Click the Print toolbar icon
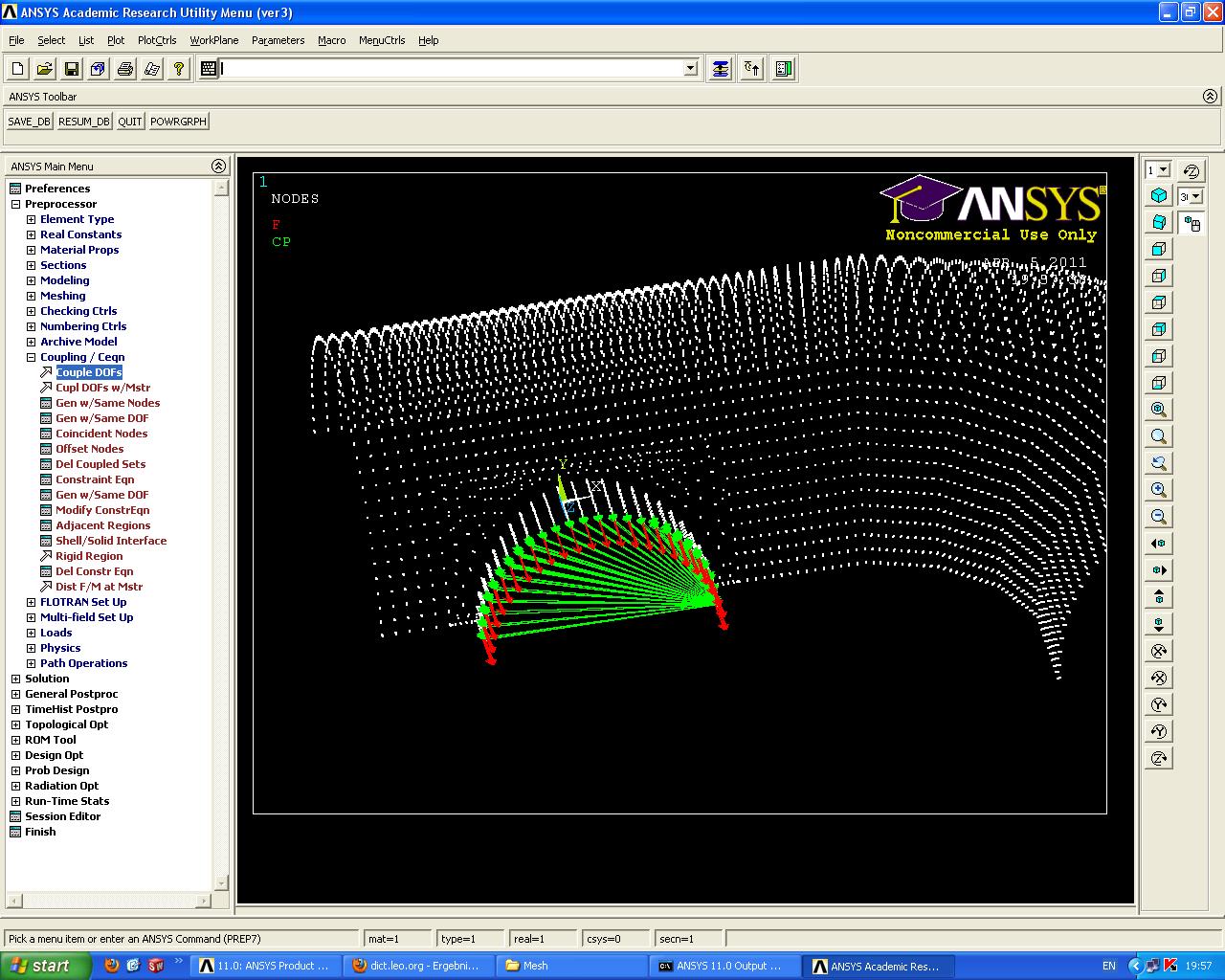Screen dimensions: 1225x980 point(124,68)
